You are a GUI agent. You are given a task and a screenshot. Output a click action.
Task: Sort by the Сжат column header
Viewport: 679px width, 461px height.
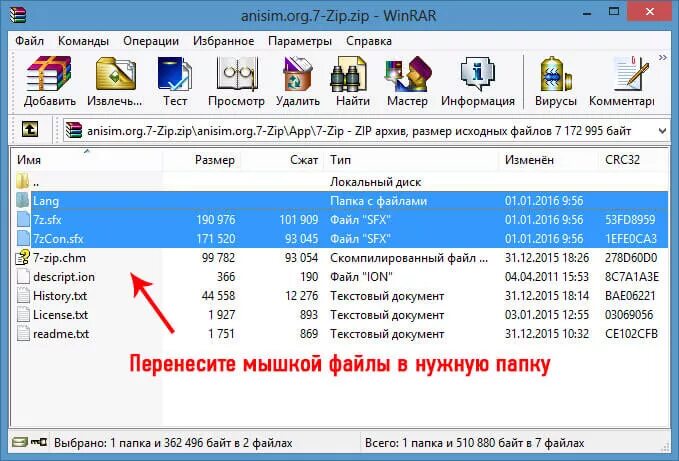pyautogui.click(x=282, y=160)
